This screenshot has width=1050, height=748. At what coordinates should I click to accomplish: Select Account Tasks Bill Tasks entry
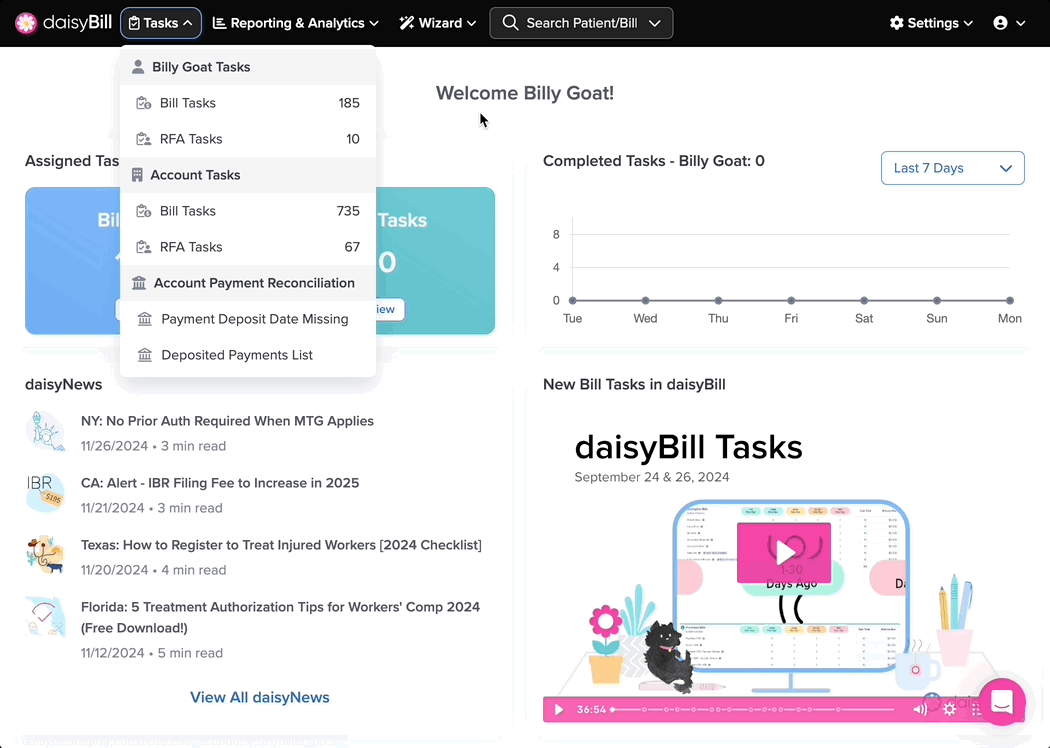pos(248,211)
